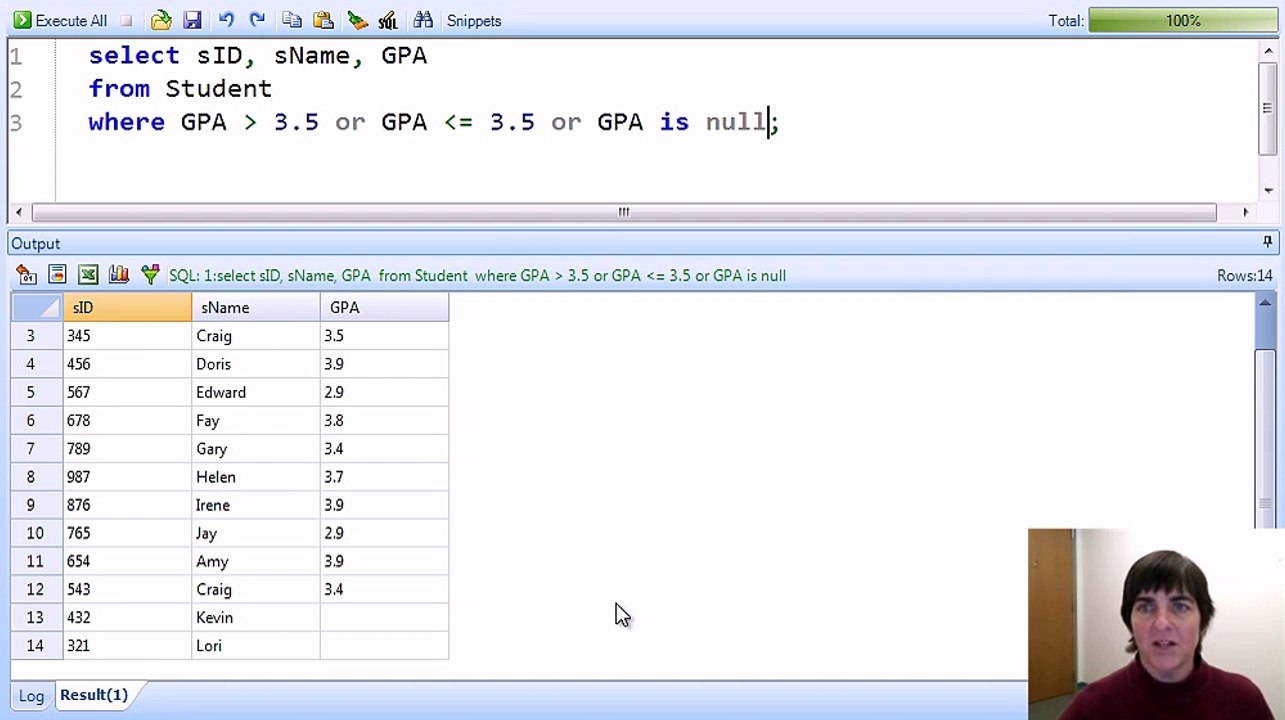Viewport: 1285px width, 720px height.
Task: Click the SQL formatter icon
Action: [388, 20]
